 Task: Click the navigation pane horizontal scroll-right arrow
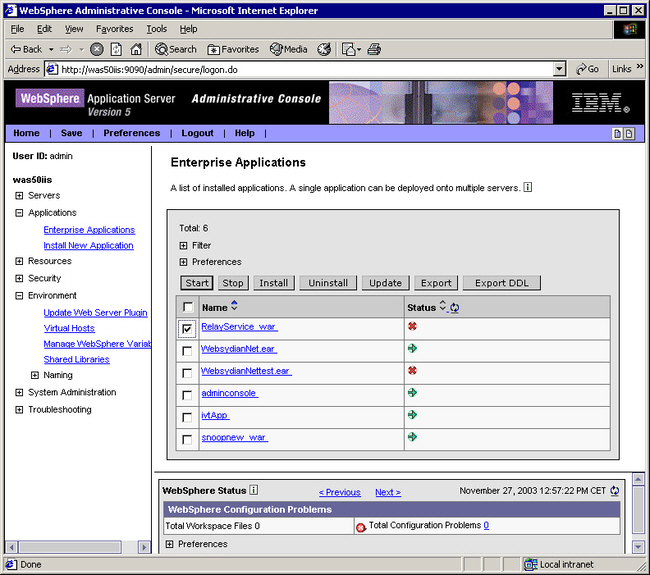click(144, 547)
